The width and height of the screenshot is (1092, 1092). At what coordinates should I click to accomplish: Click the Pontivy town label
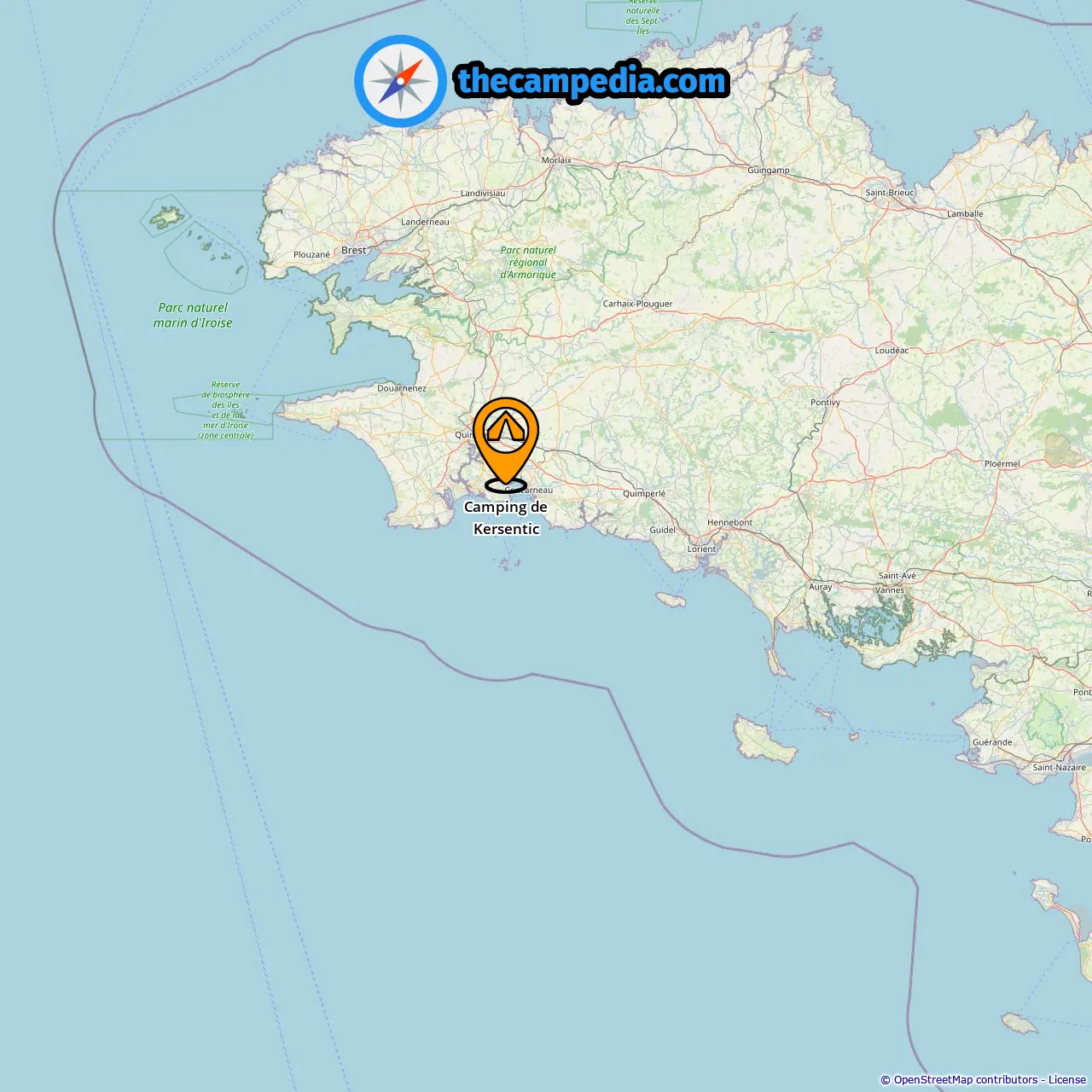coord(825,402)
